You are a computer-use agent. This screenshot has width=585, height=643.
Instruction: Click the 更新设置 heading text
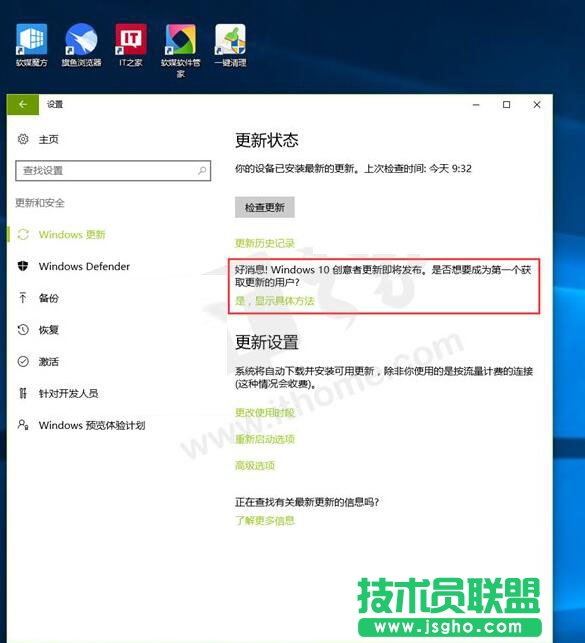pyautogui.click(x=266, y=342)
